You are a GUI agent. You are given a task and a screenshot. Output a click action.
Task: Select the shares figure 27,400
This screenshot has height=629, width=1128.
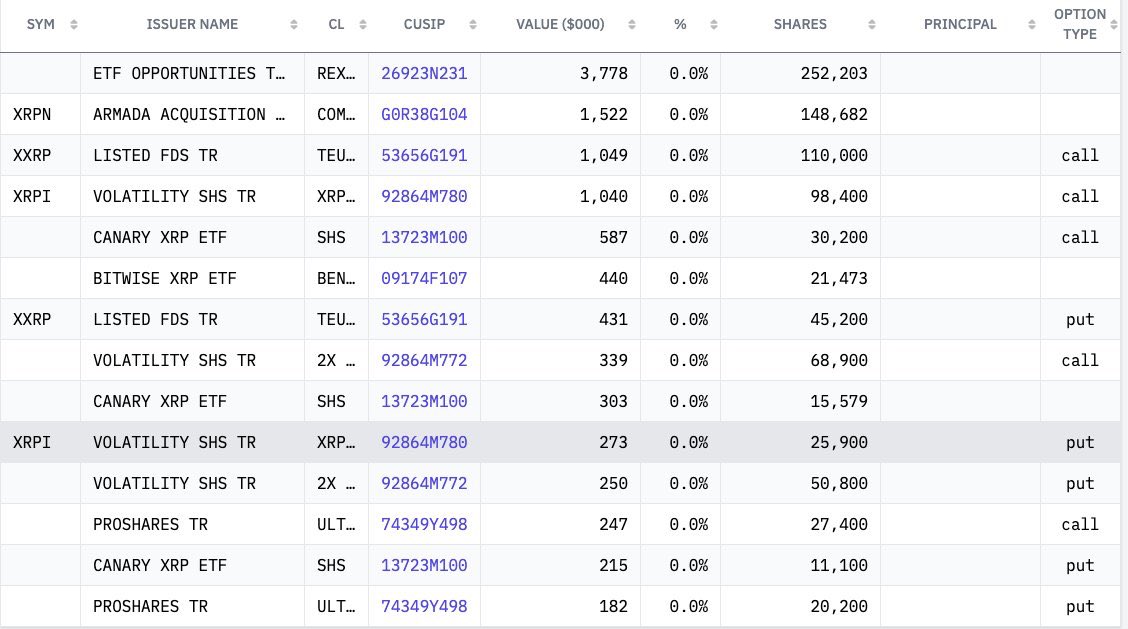[x=839, y=525]
